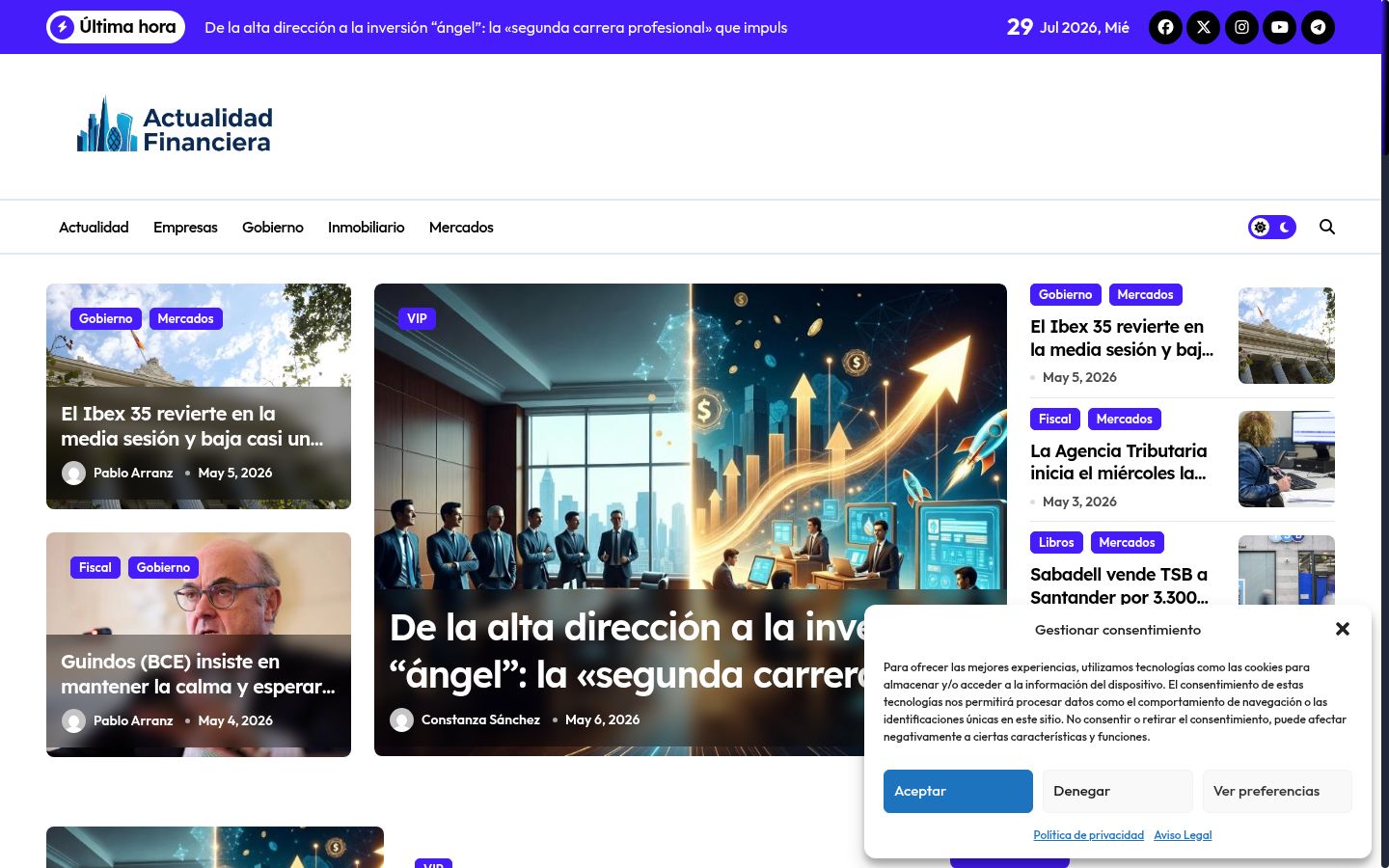Image resolution: width=1389 pixels, height=868 pixels.
Task: Click the Sabadell TSB article thumbnail
Action: click(x=1287, y=570)
